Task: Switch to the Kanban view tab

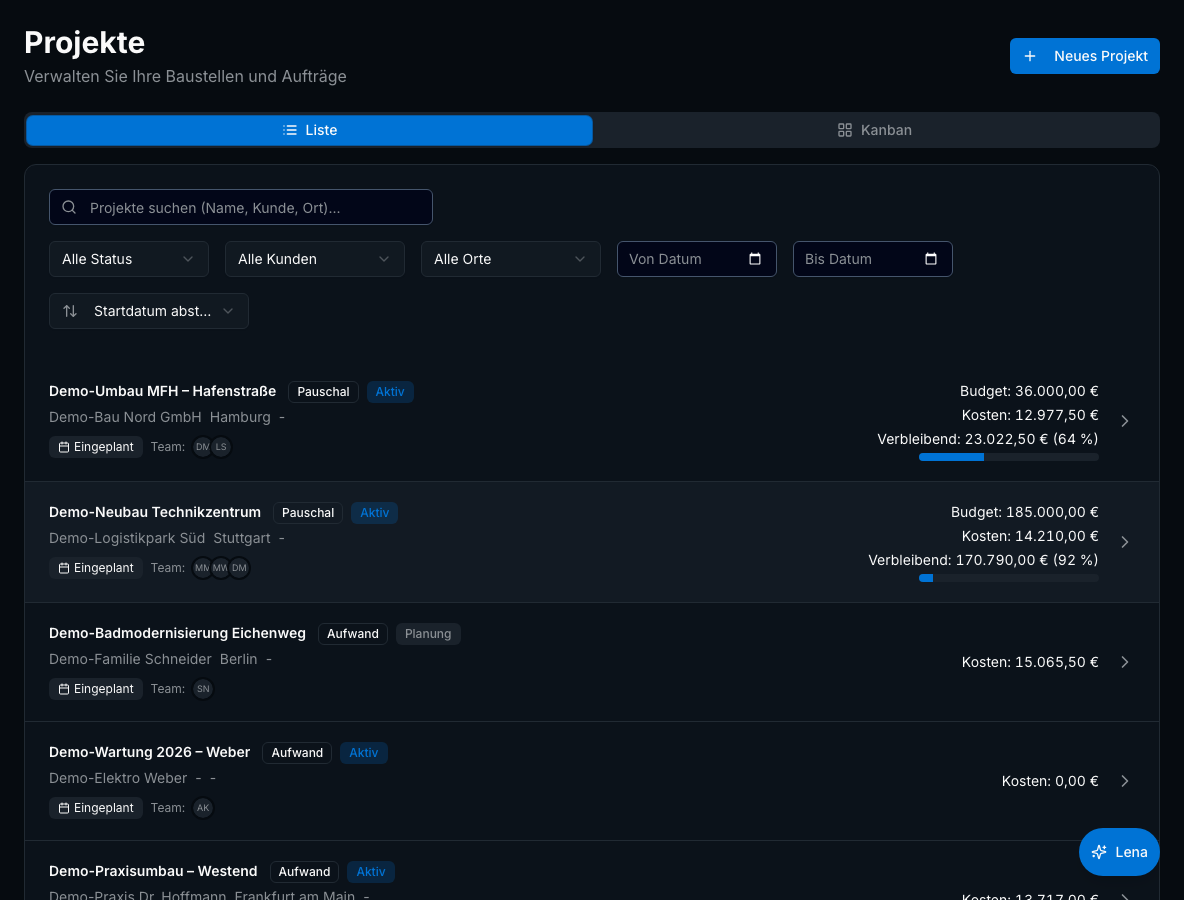Action: (875, 130)
